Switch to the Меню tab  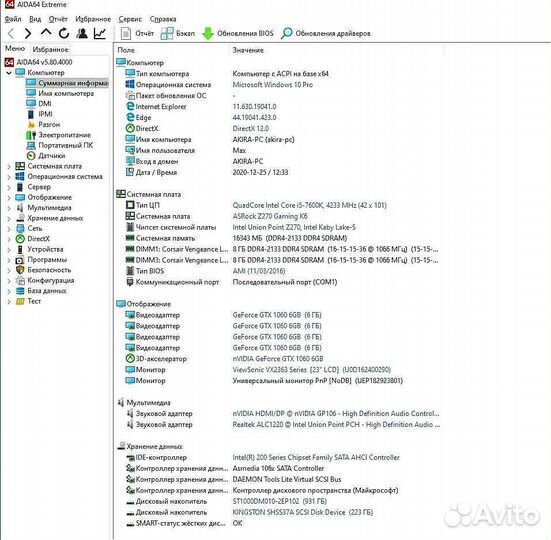pos(15,49)
